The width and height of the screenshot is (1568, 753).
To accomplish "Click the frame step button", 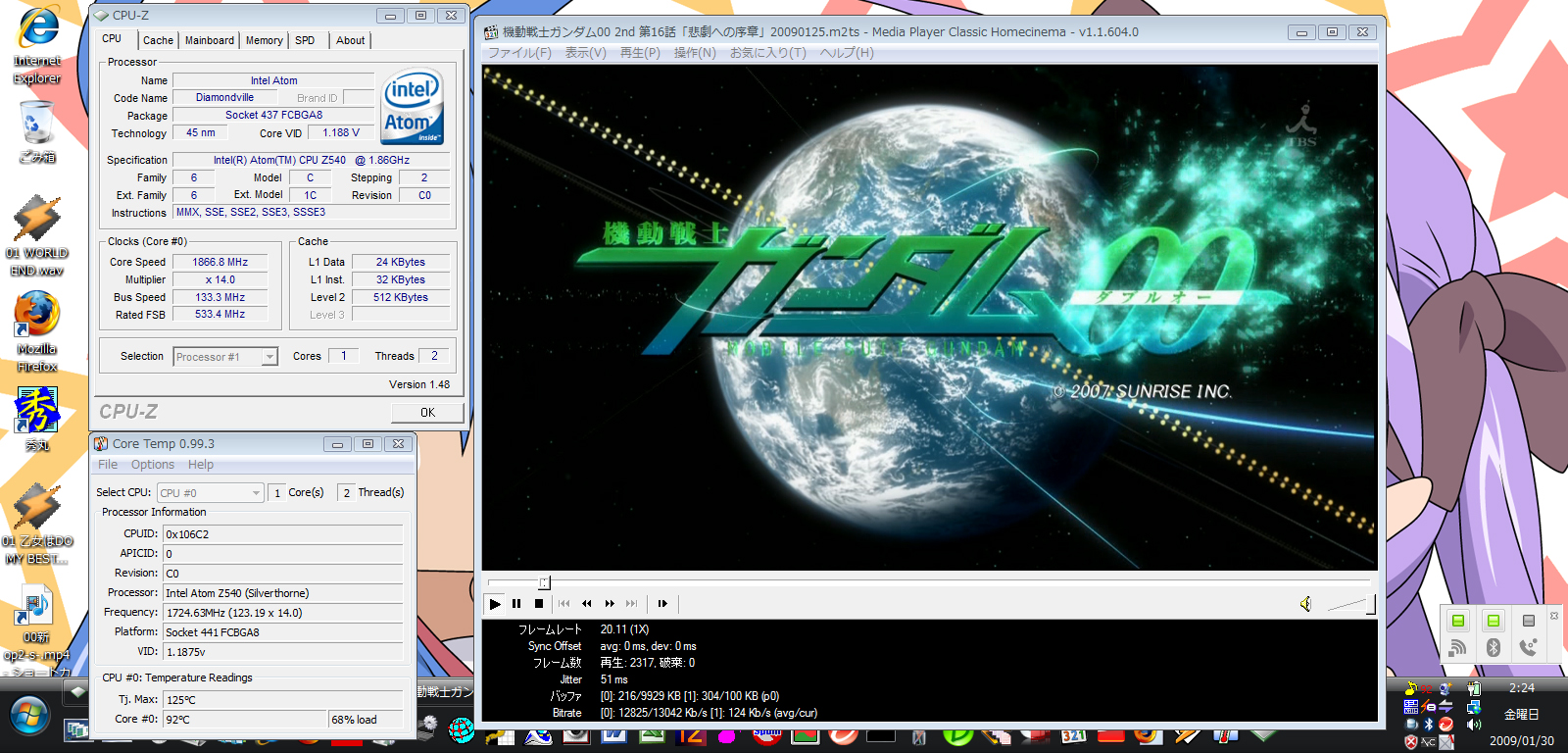I will [x=662, y=604].
